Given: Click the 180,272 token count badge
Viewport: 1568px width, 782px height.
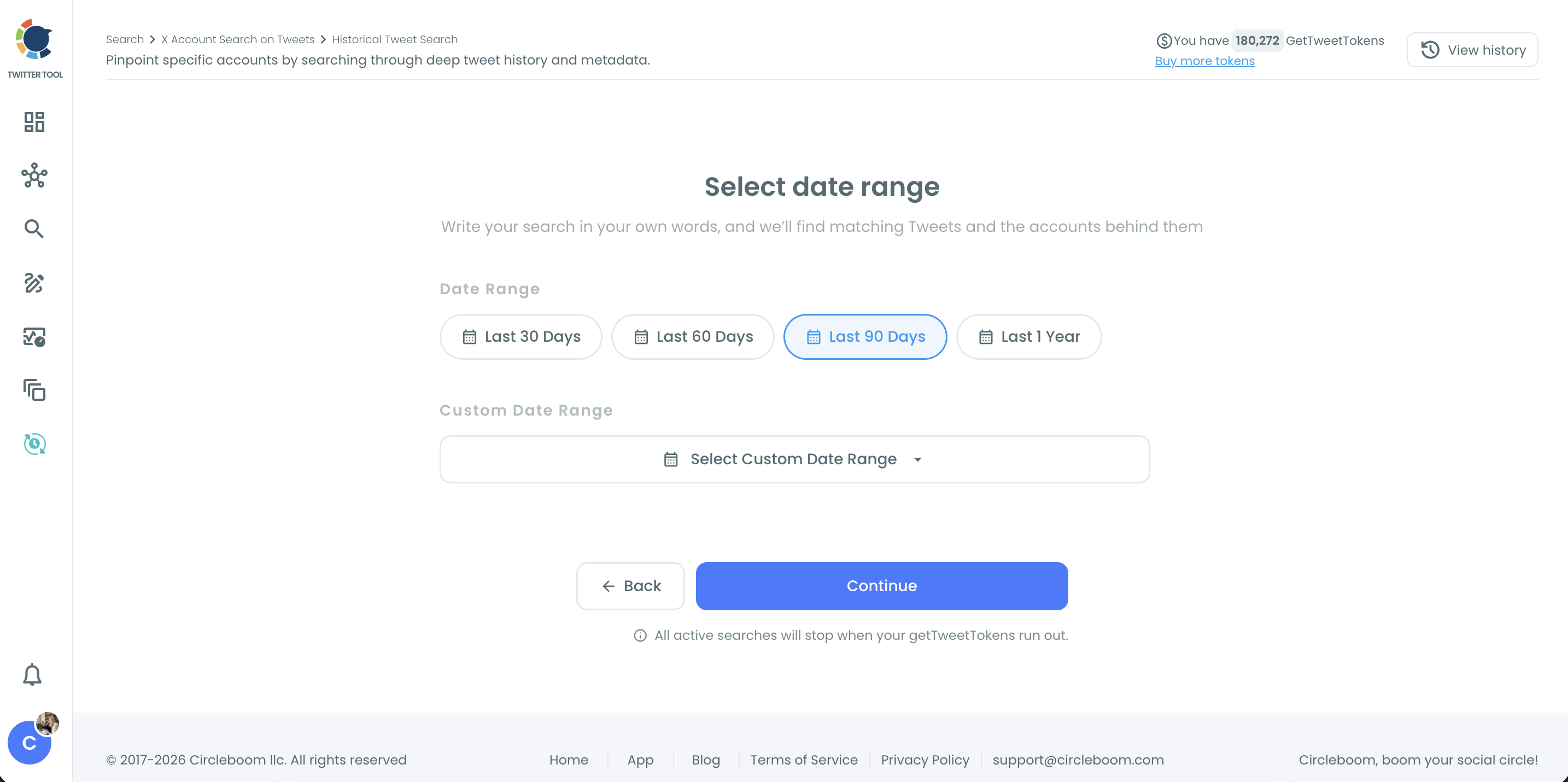Looking at the screenshot, I should click(x=1257, y=41).
